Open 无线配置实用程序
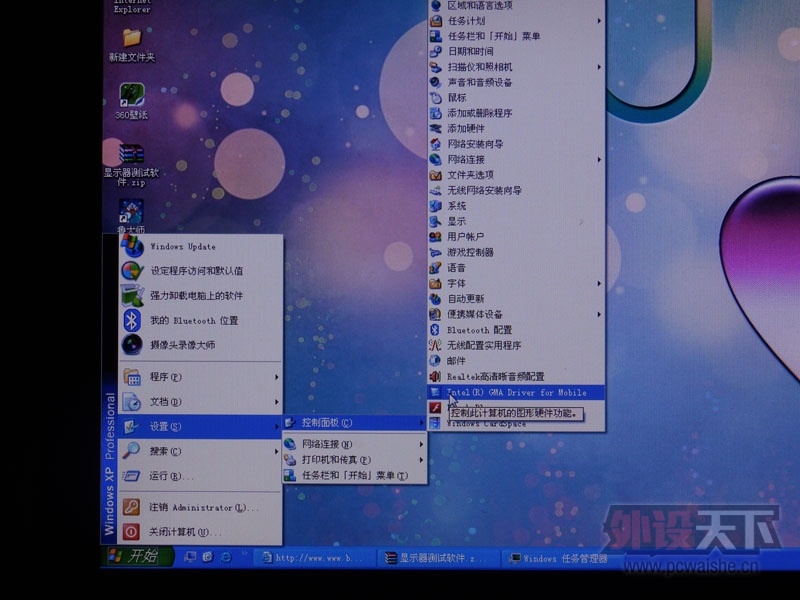 516,345
